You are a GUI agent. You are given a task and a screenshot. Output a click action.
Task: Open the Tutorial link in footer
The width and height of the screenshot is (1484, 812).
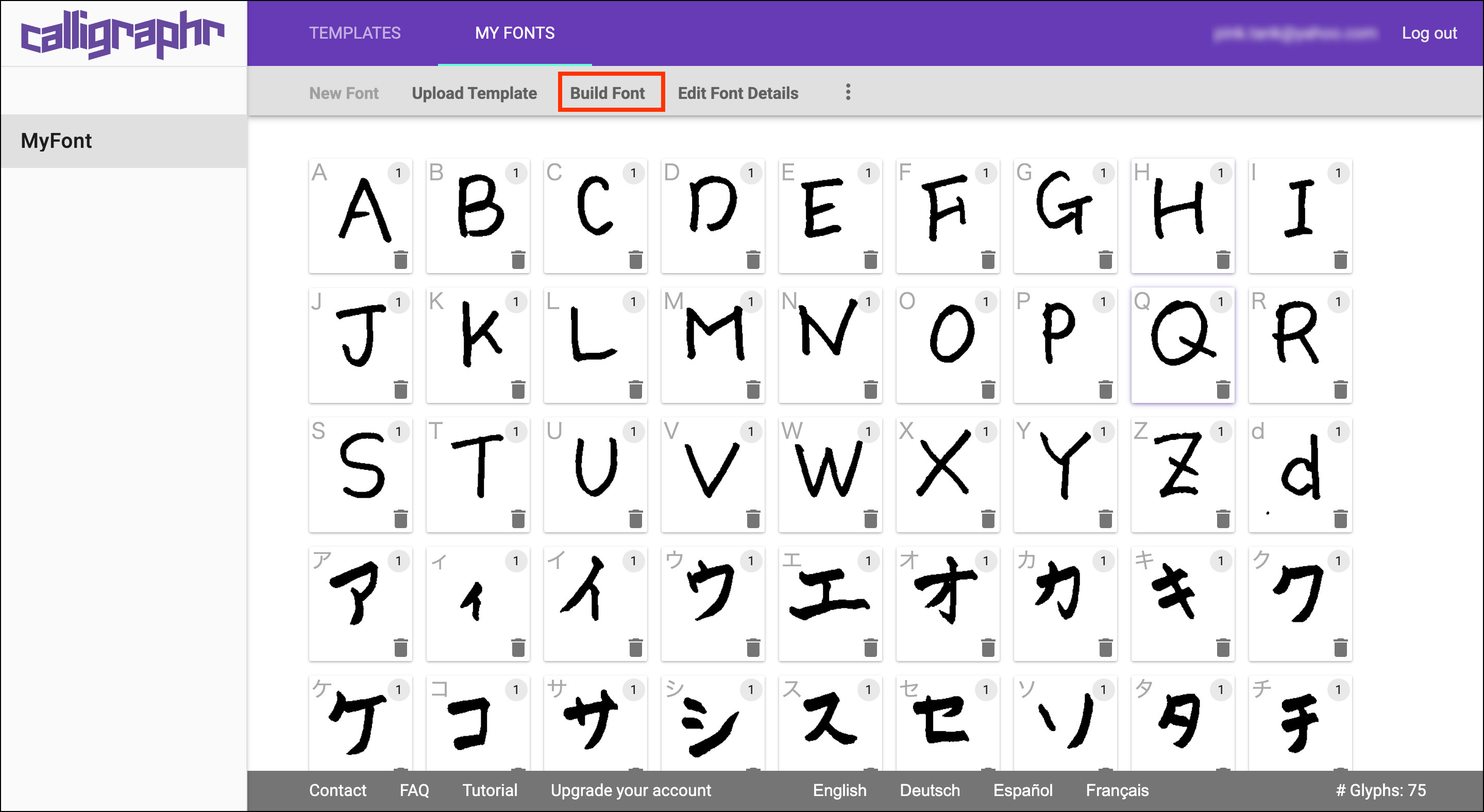tap(490, 790)
